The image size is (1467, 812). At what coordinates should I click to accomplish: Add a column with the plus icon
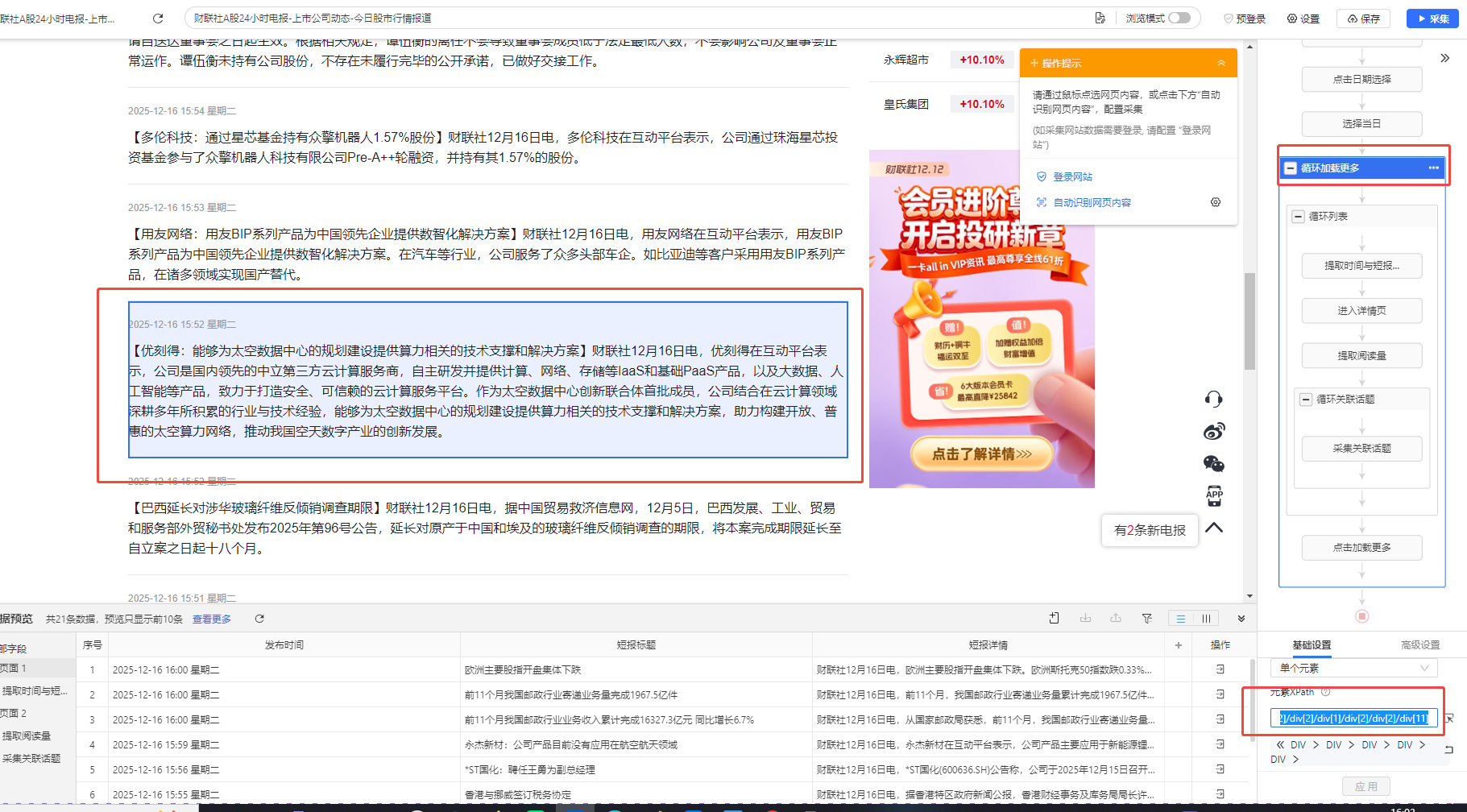(x=1178, y=645)
